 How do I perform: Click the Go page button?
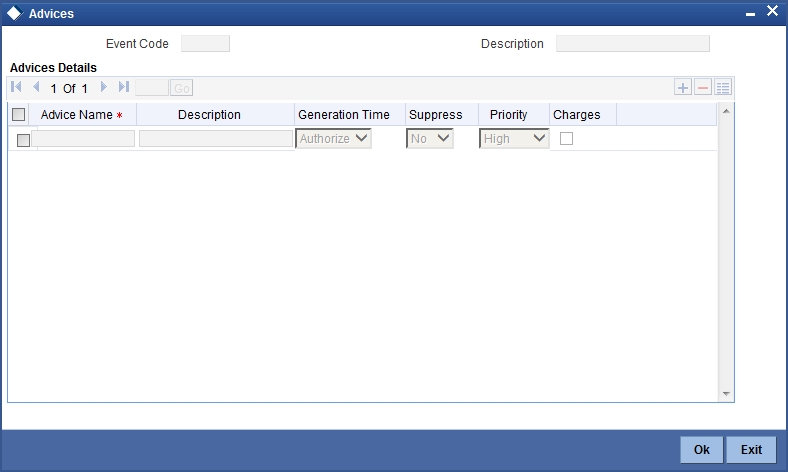pos(181,88)
